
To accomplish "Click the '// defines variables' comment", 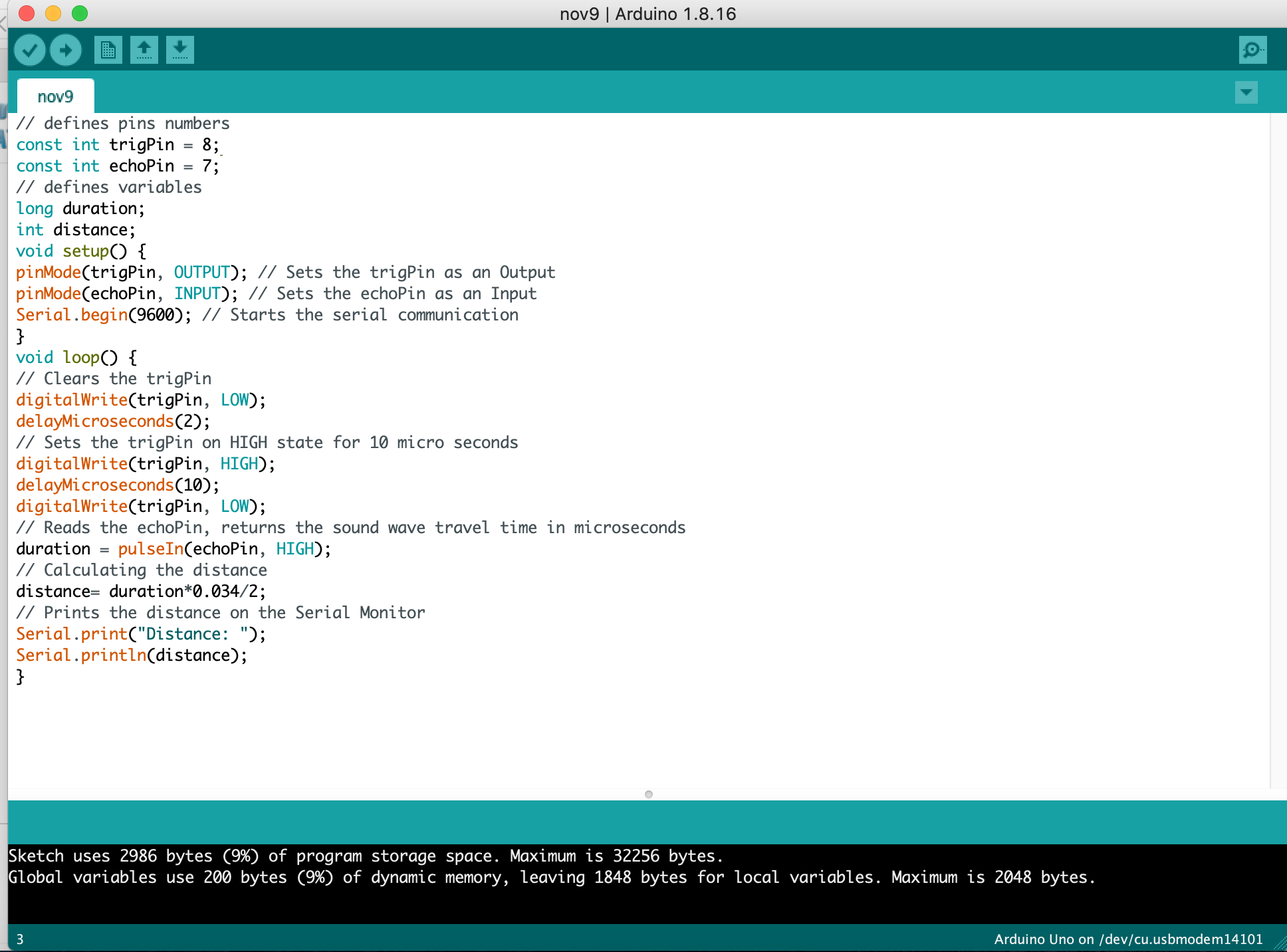I will coord(109,187).
